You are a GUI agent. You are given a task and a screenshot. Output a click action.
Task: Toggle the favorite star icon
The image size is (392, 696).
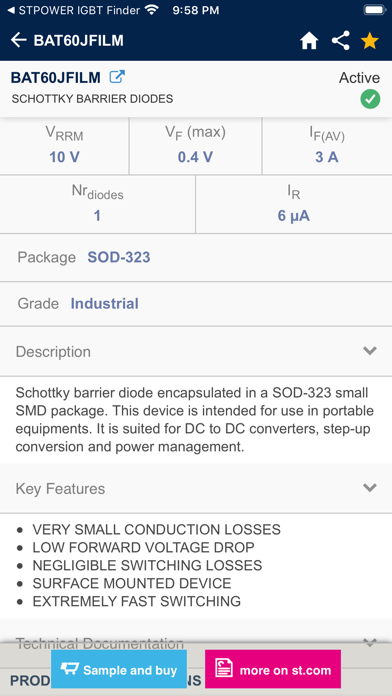point(369,40)
